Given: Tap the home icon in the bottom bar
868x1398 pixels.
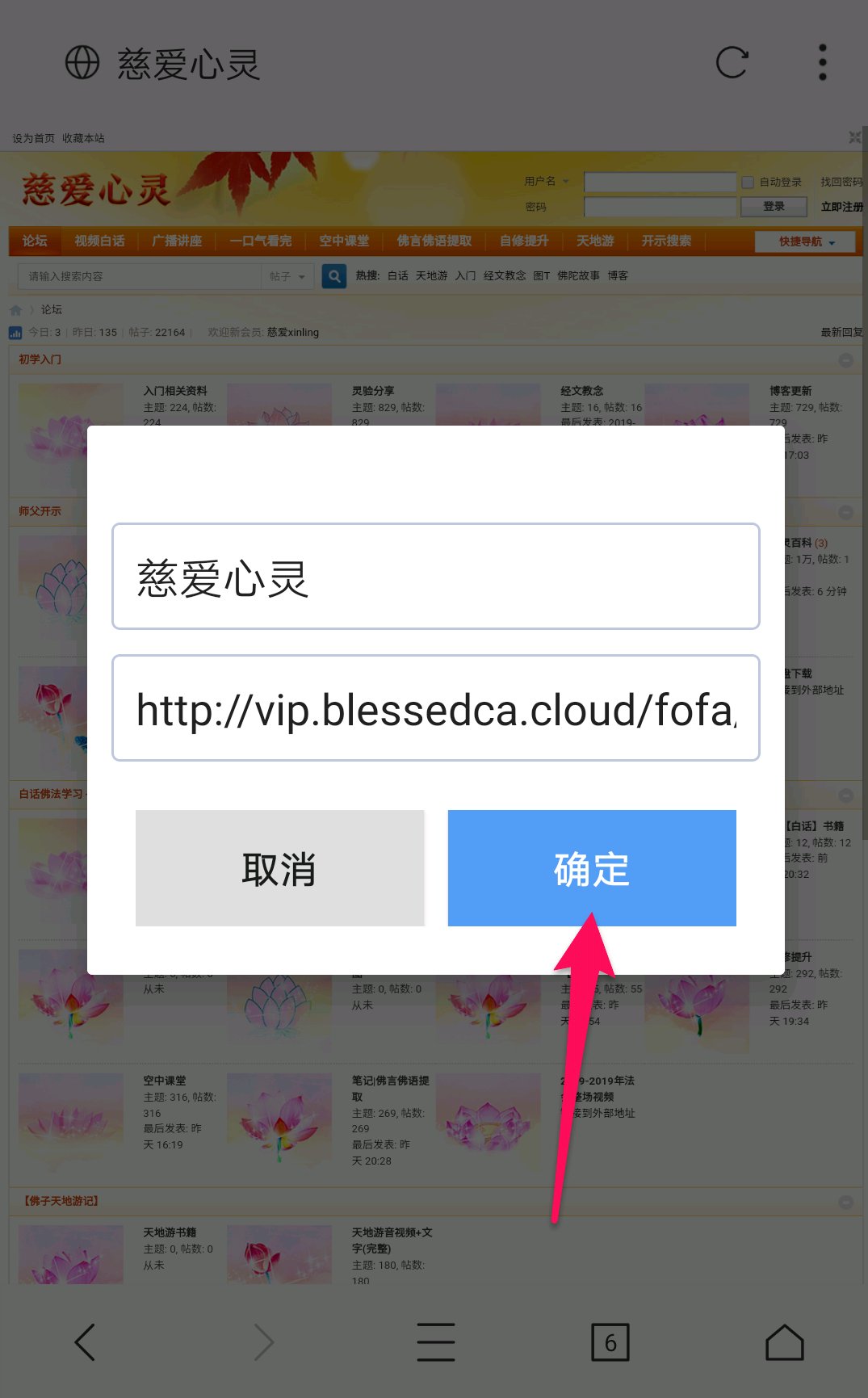Looking at the screenshot, I should coord(785,1342).
